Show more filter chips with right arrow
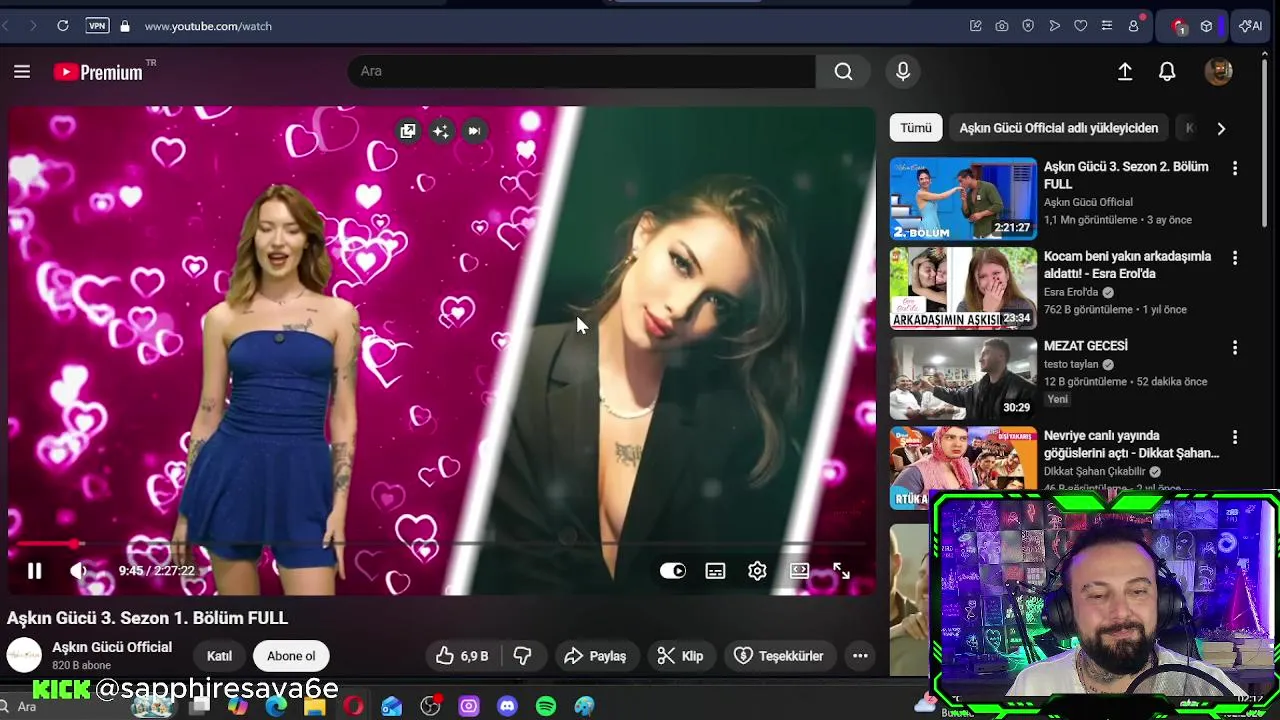The width and height of the screenshot is (1280, 720). point(1221,128)
